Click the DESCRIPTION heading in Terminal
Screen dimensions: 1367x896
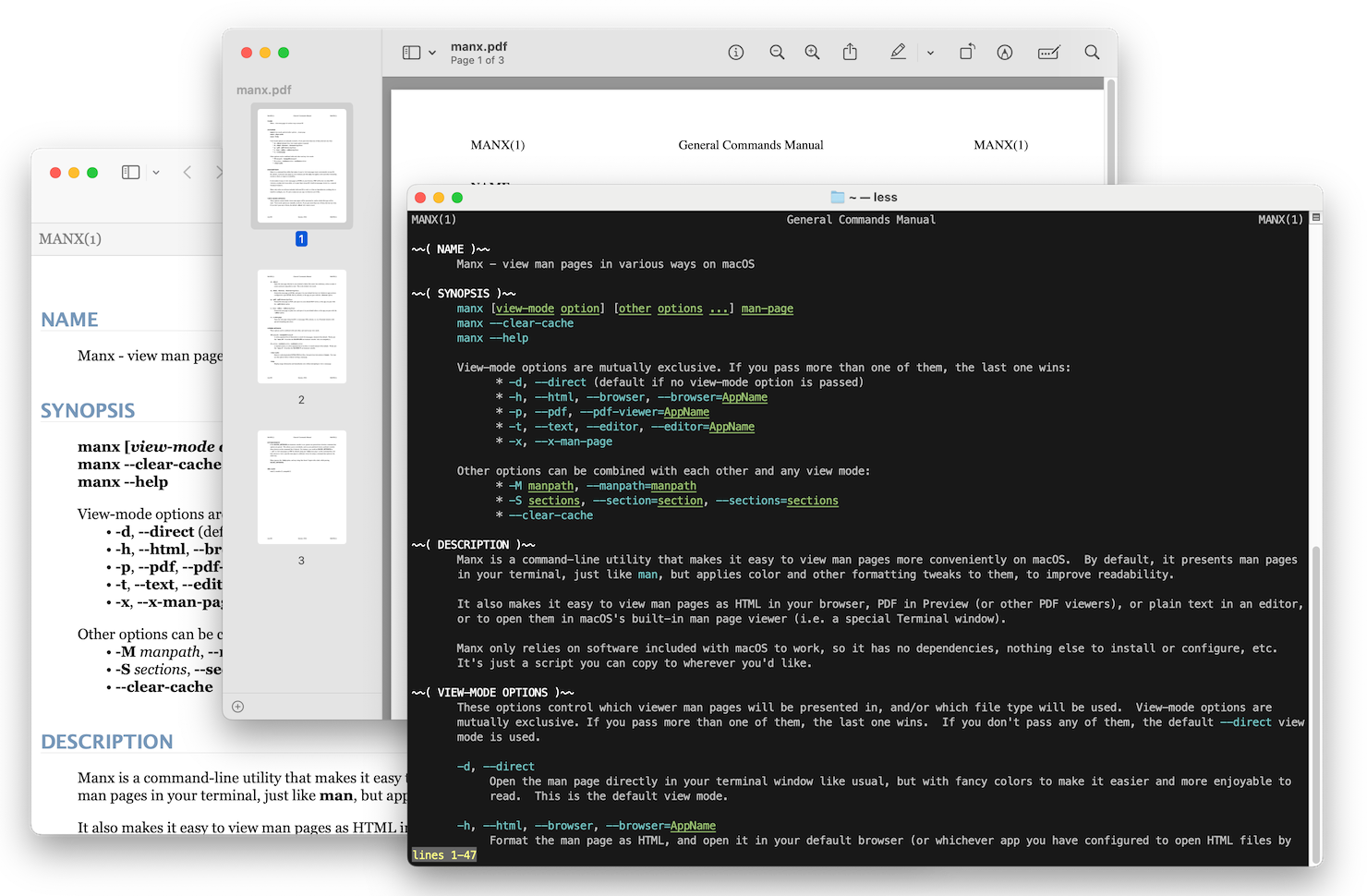click(473, 545)
